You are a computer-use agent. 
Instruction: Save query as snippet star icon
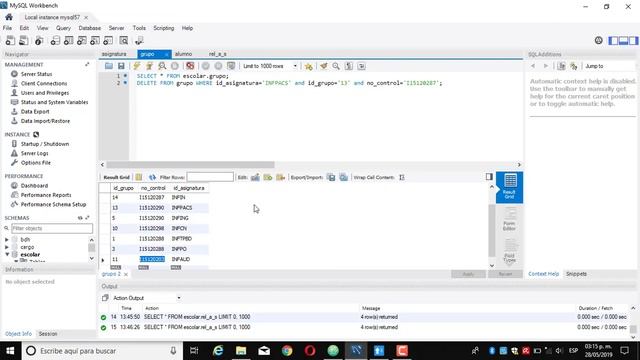tap(309, 66)
